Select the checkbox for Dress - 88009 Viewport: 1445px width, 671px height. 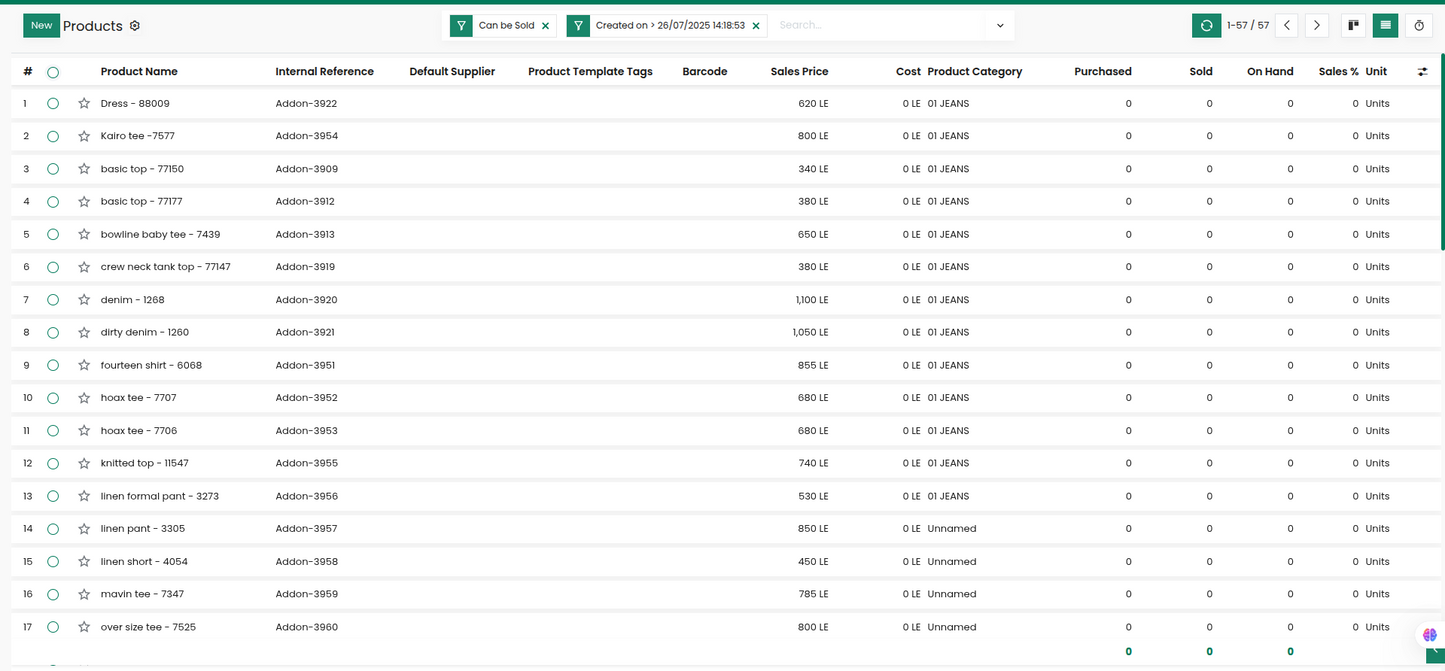pos(53,104)
